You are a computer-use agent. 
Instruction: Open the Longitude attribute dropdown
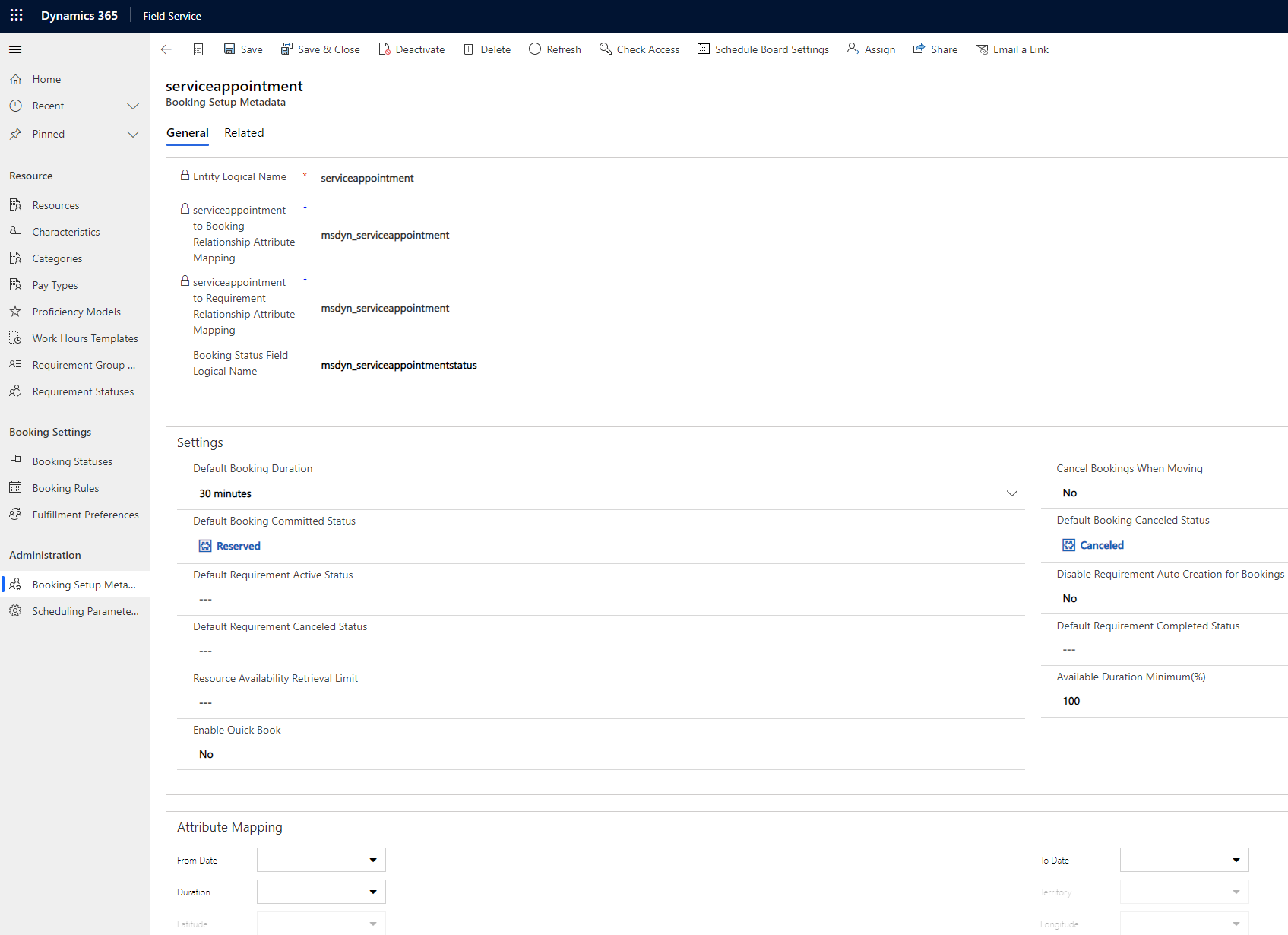click(x=1184, y=924)
